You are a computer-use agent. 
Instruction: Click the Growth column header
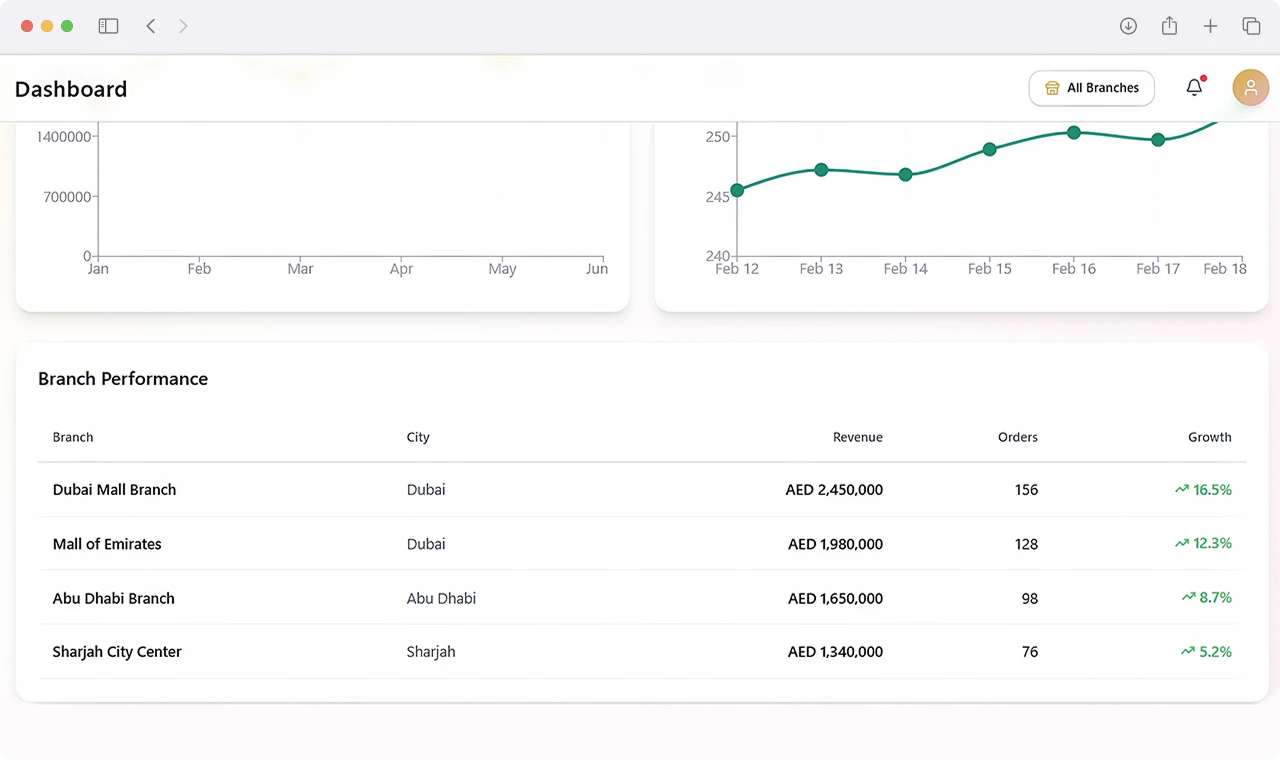click(1210, 437)
